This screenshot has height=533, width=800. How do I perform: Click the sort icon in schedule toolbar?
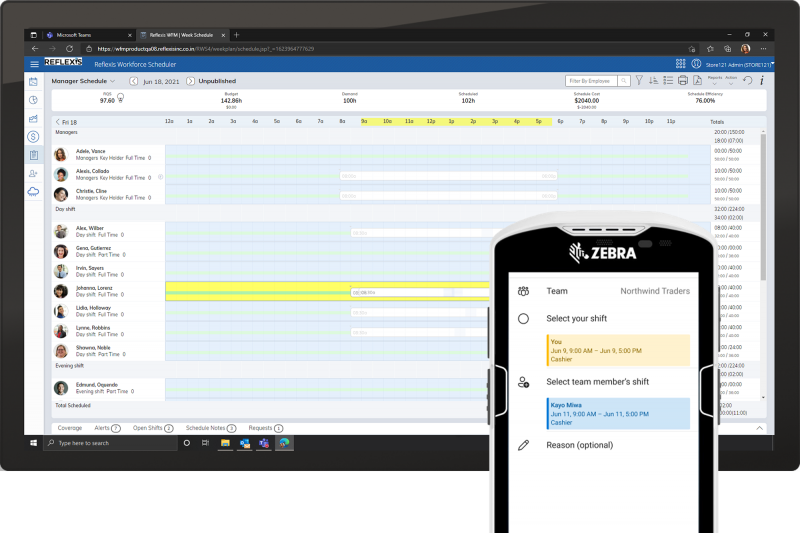[653, 81]
